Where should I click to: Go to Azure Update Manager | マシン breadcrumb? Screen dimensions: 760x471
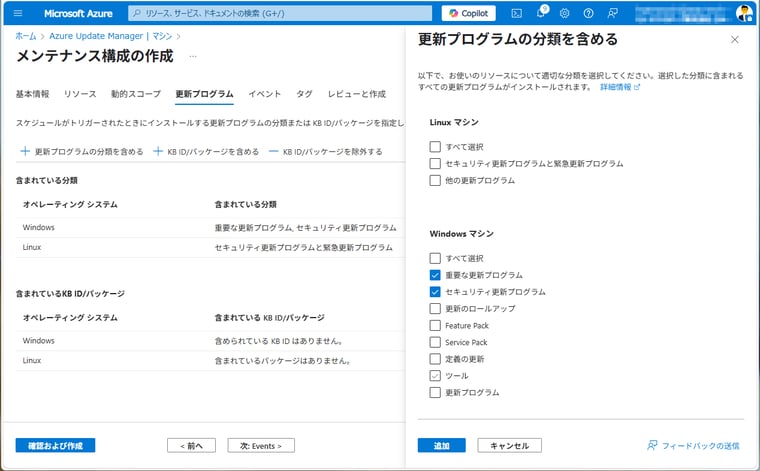tap(111, 36)
